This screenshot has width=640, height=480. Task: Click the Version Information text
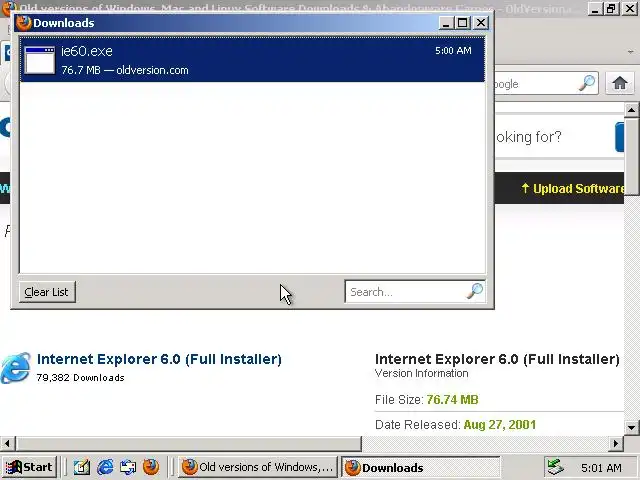pyautogui.click(x=422, y=373)
